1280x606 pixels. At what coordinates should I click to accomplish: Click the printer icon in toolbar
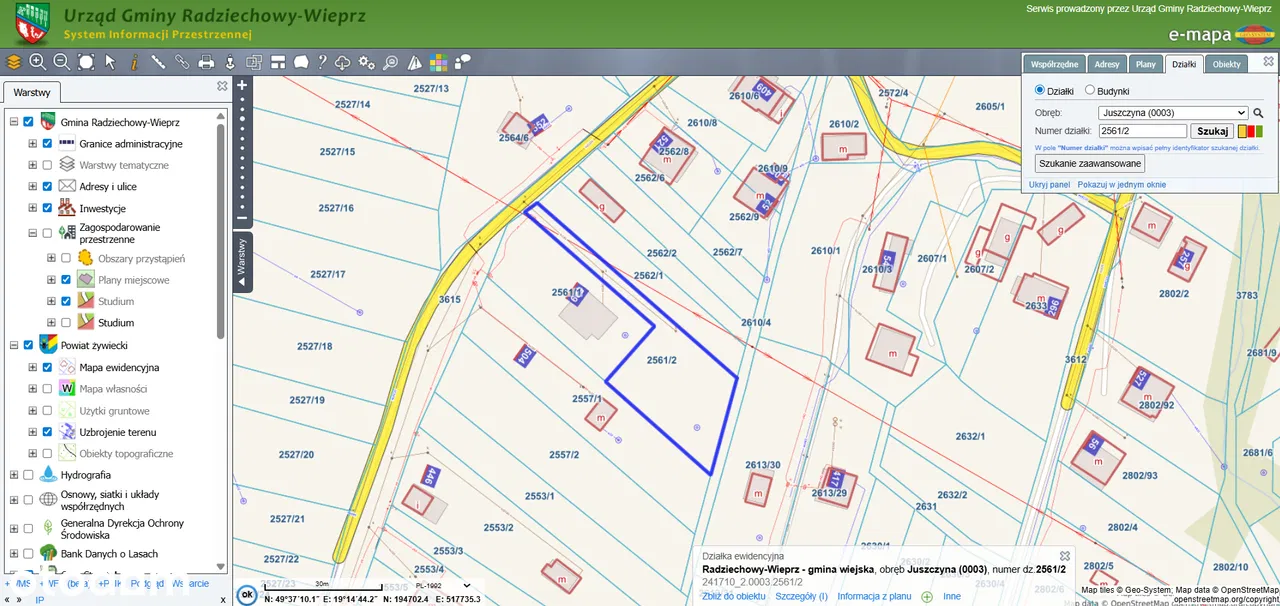(206, 62)
